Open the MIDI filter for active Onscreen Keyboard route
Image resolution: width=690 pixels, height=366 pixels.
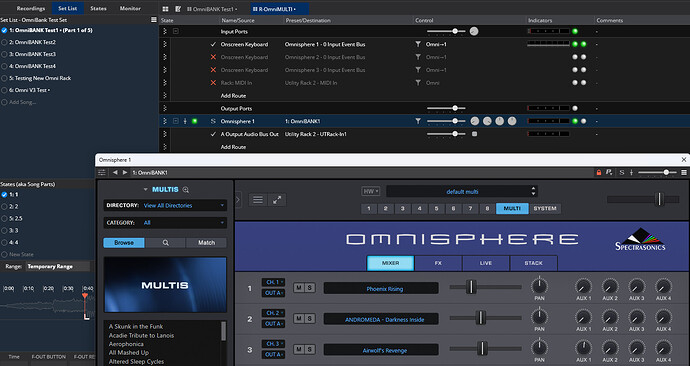[x=418, y=44]
